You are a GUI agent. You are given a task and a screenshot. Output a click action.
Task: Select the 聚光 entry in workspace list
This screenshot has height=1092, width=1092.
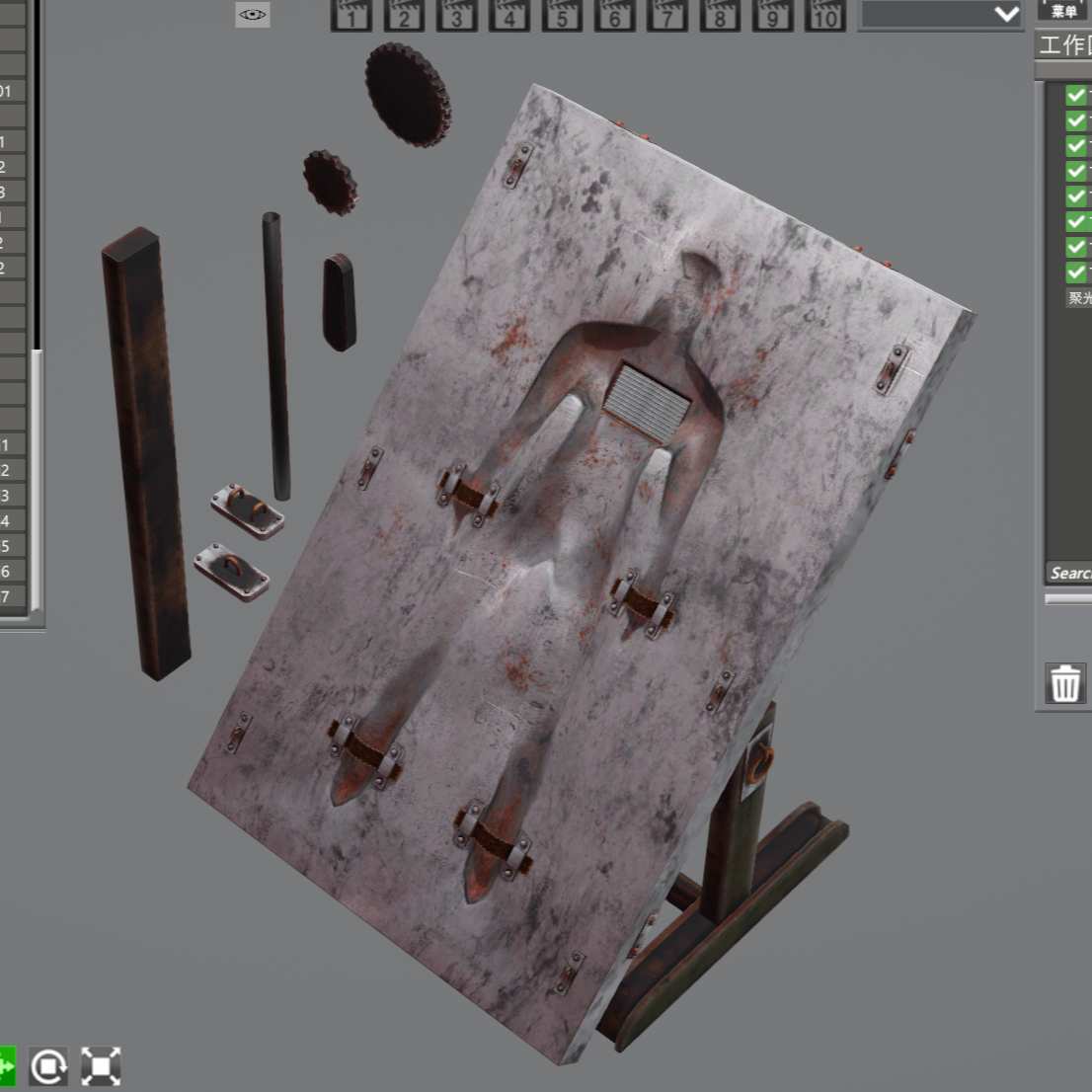(x=1079, y=298)
